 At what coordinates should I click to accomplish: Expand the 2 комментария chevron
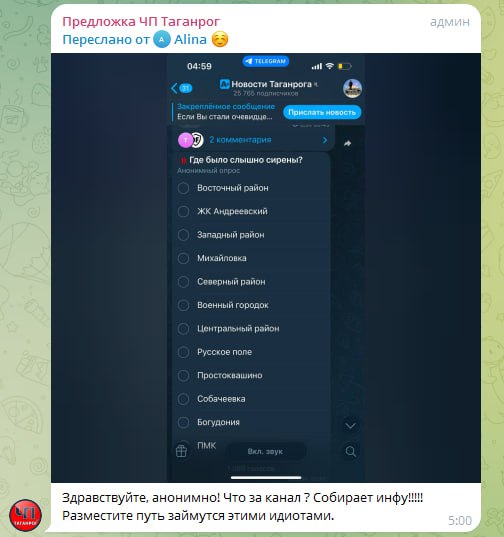325,140
